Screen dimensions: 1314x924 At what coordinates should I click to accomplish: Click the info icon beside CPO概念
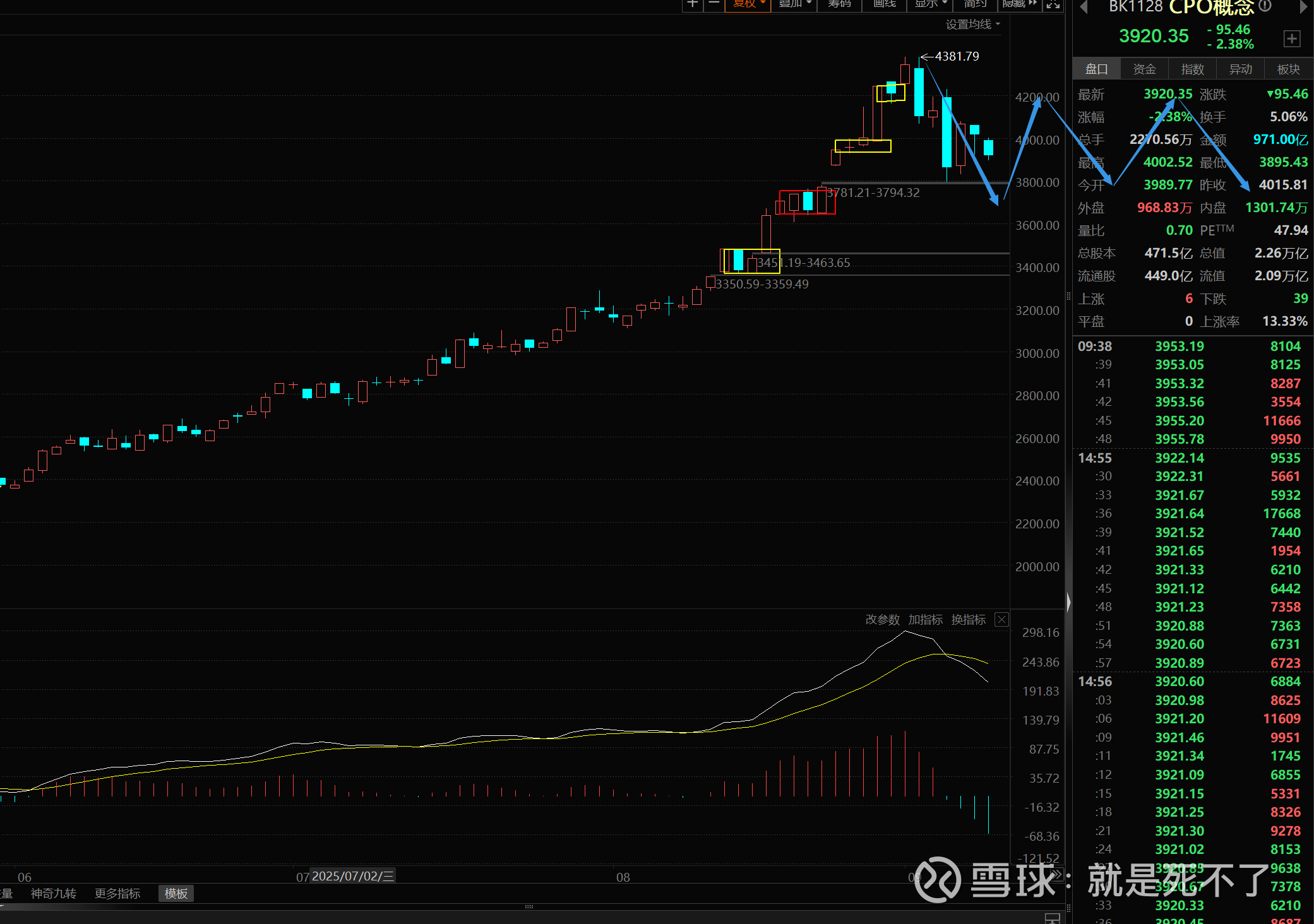tap(1265, 6)
